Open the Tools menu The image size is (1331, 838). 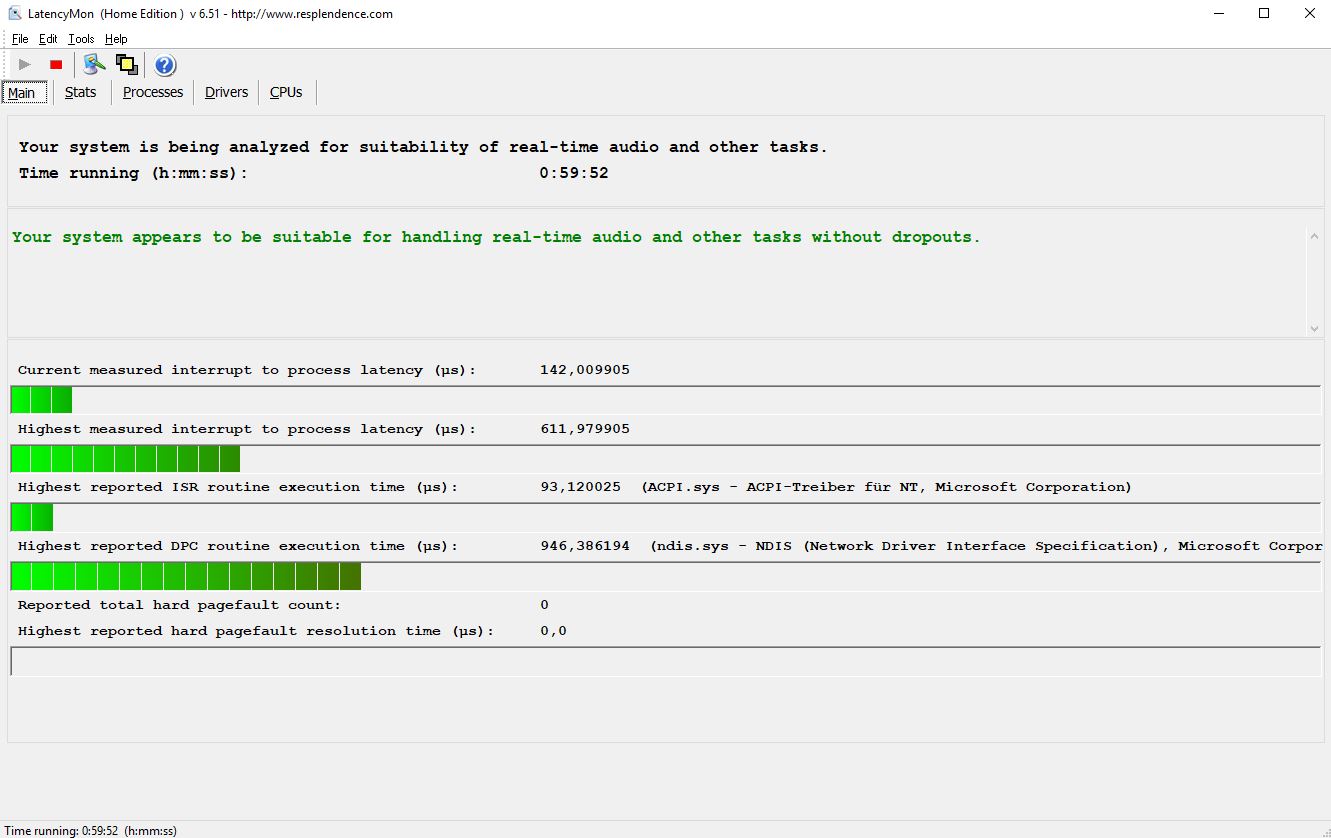(x=81, y=39)
